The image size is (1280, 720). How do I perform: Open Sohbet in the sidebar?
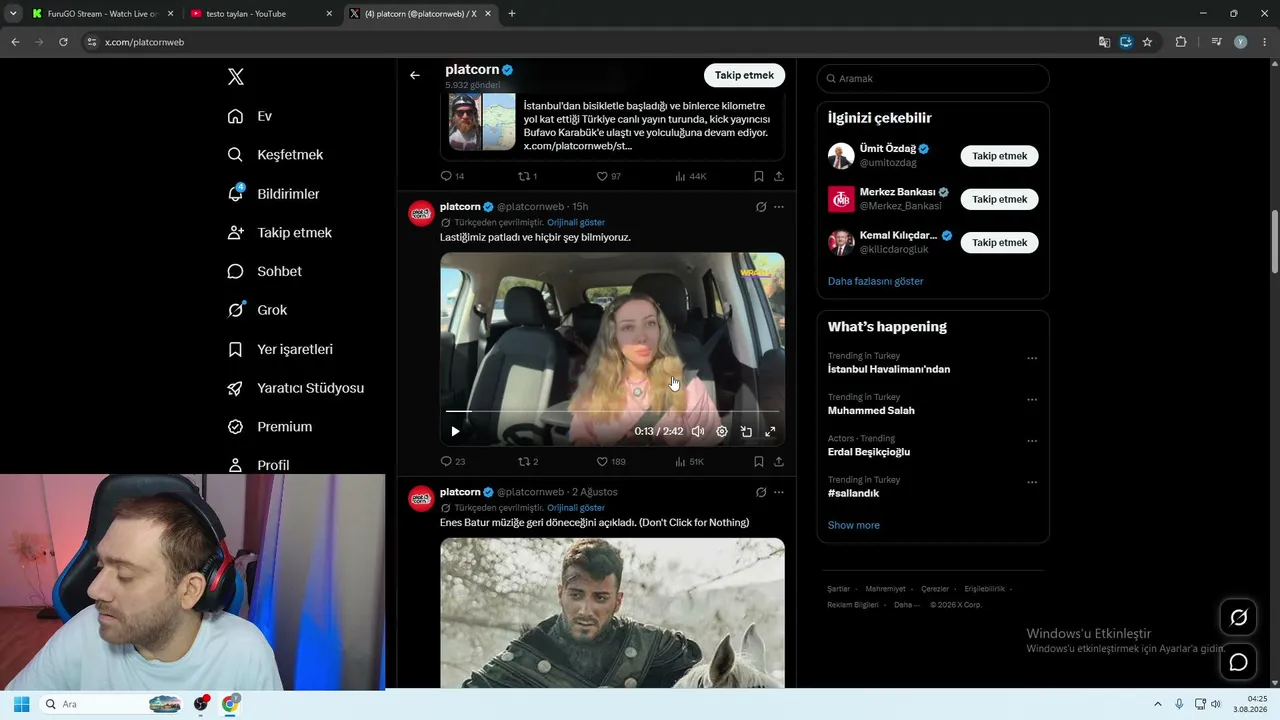265,271
